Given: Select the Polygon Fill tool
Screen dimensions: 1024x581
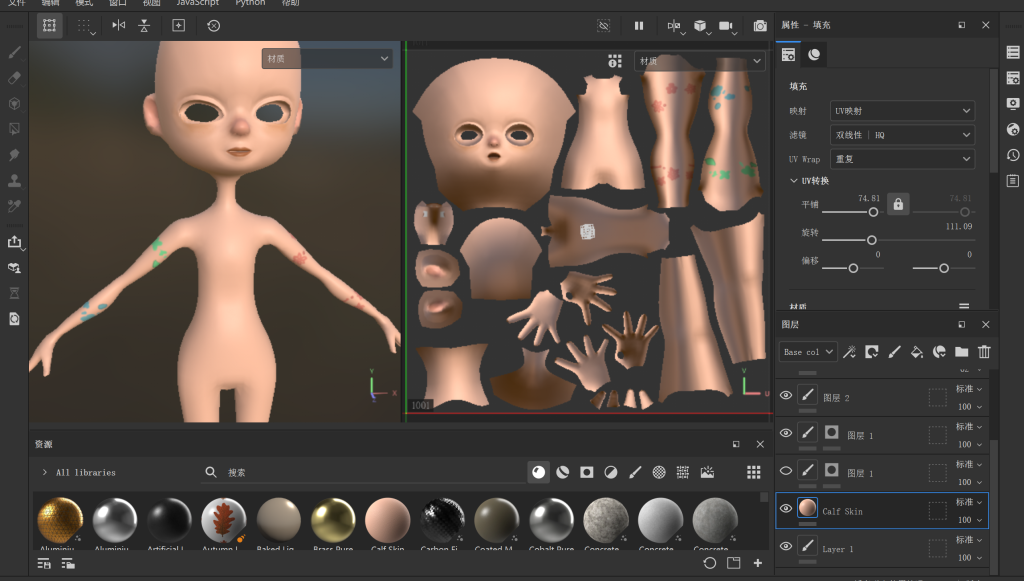Looking at the screenshot, I should [14, 129].
